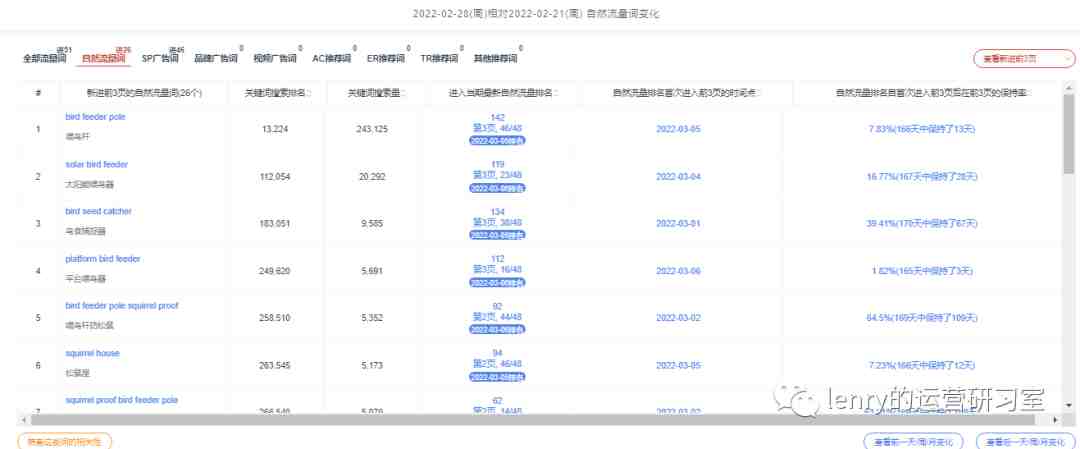Open the 'bird feeder pole' keyword link

95,117
